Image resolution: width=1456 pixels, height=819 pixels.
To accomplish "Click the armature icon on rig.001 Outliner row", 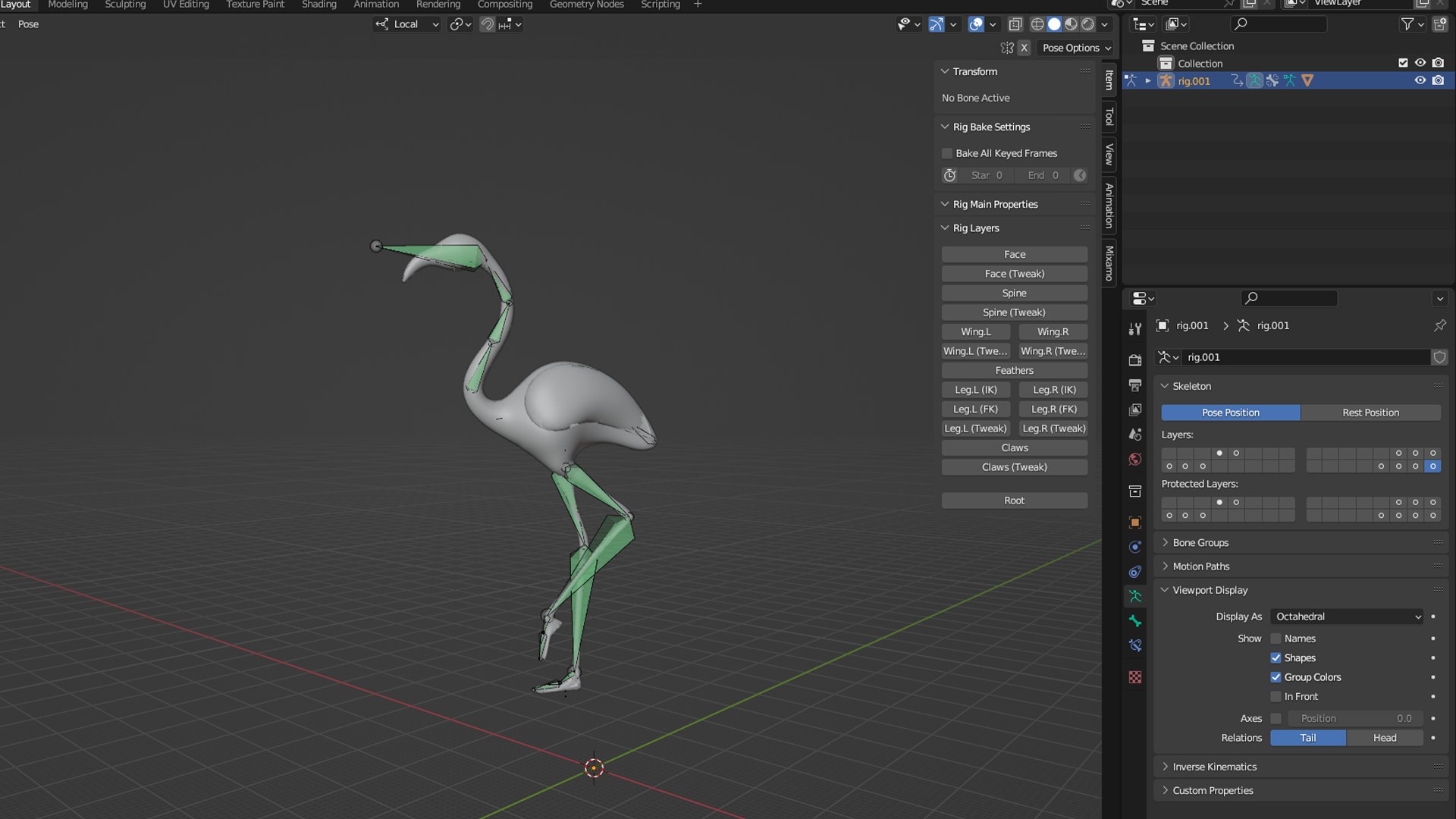I will tap(1166, 81).
